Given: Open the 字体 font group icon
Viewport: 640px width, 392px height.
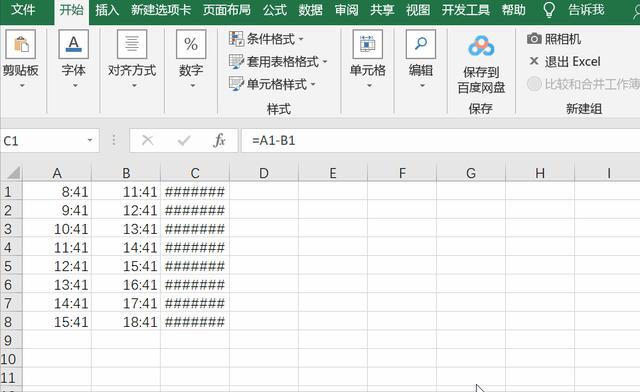Looking at the screenshot, I should tap(73, 44).
